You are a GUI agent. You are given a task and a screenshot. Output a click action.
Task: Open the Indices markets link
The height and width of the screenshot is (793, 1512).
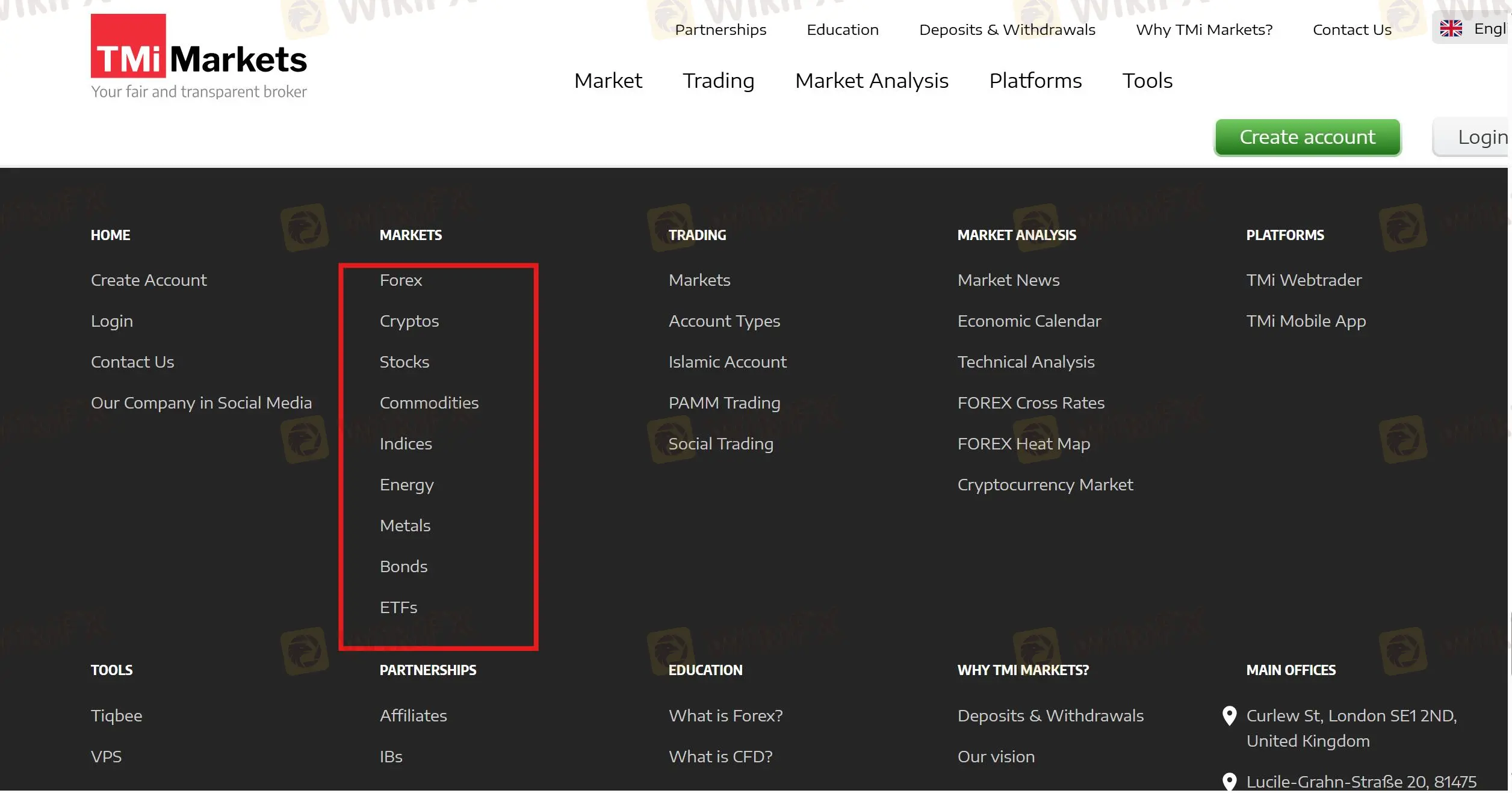pos(406,443)
